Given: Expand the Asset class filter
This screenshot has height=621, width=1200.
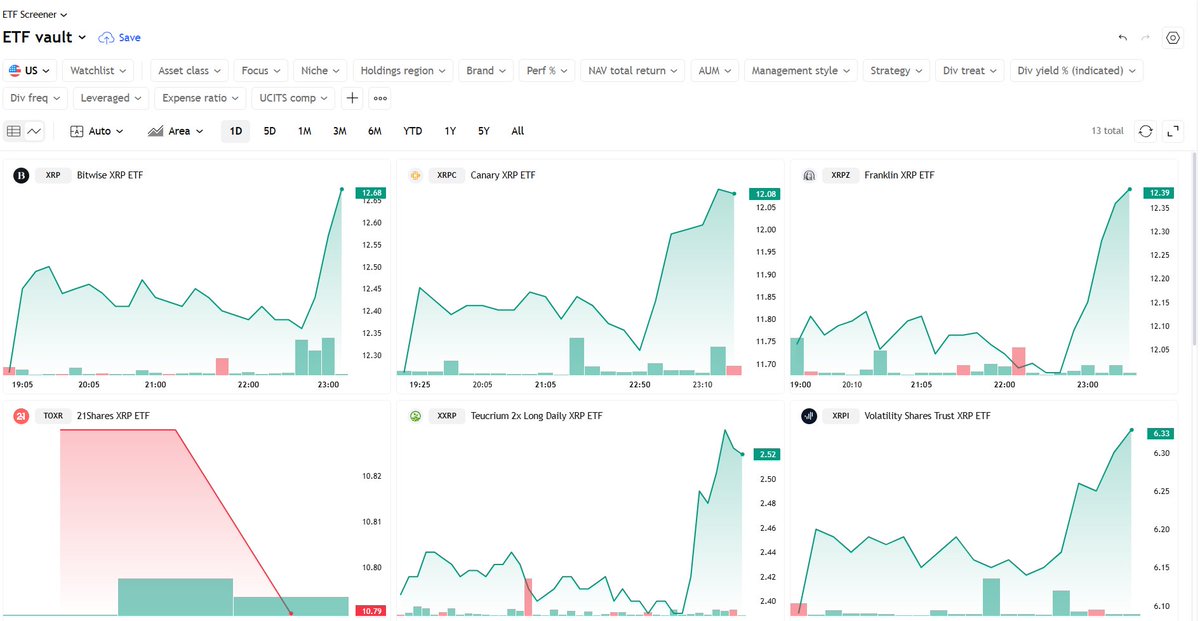Looking at the screenshot, I should click(x=189, y=71).
